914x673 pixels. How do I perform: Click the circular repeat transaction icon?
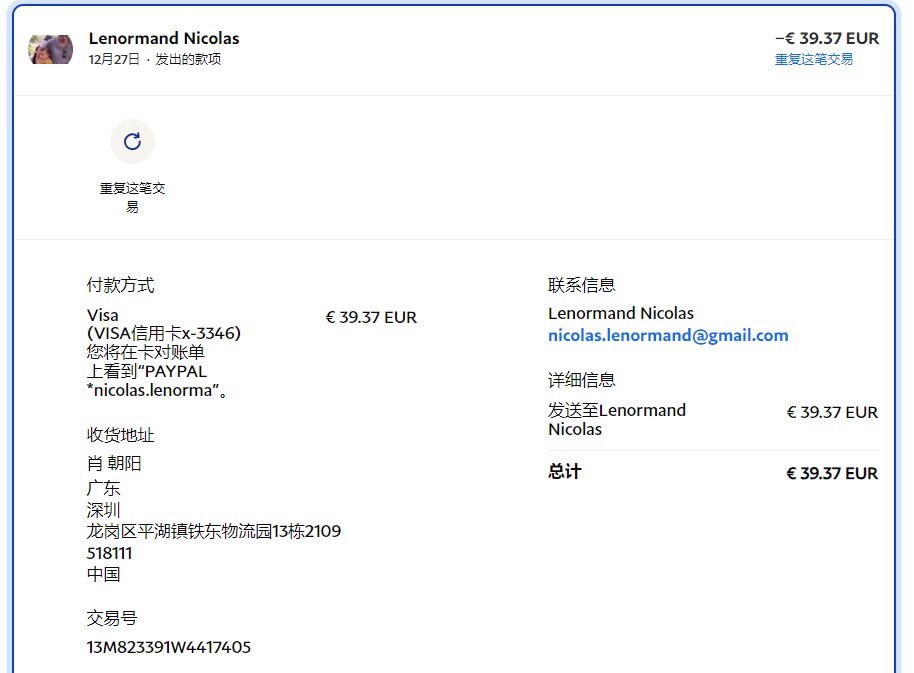point(132,142)
